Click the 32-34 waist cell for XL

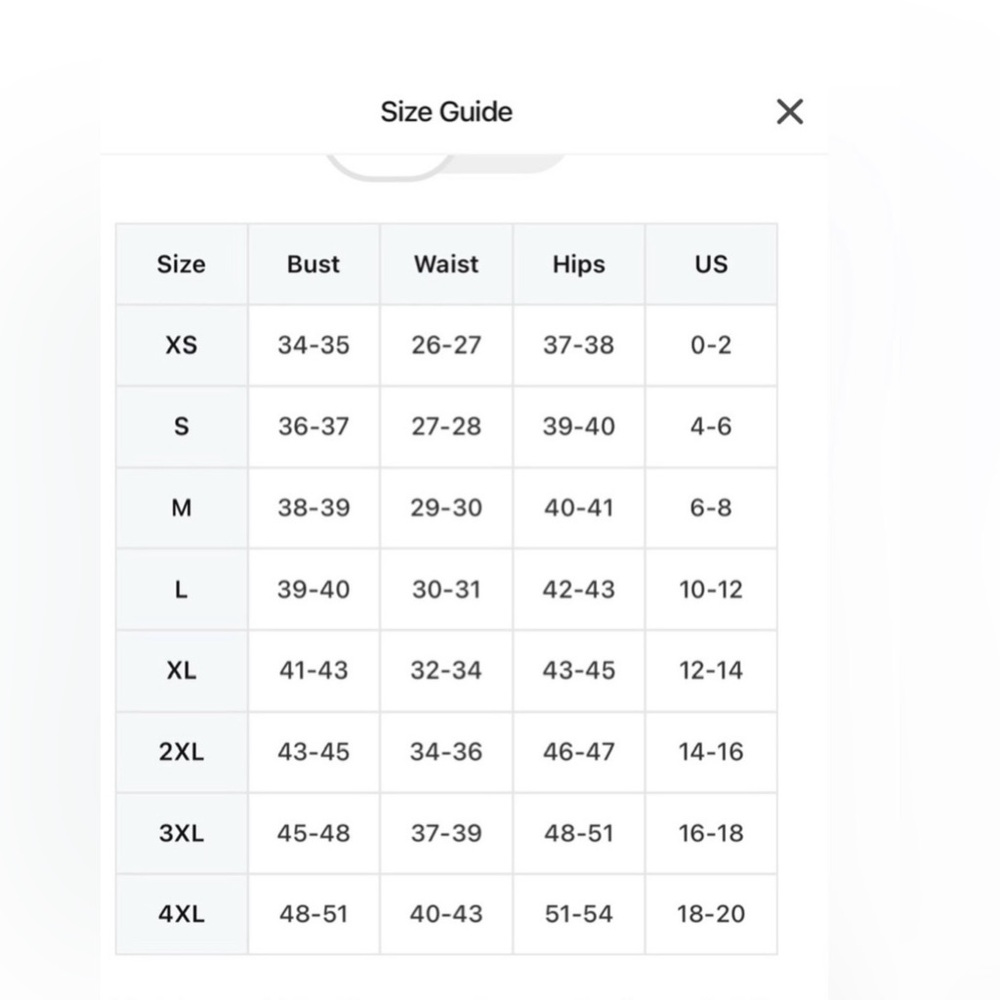[446, 670]
